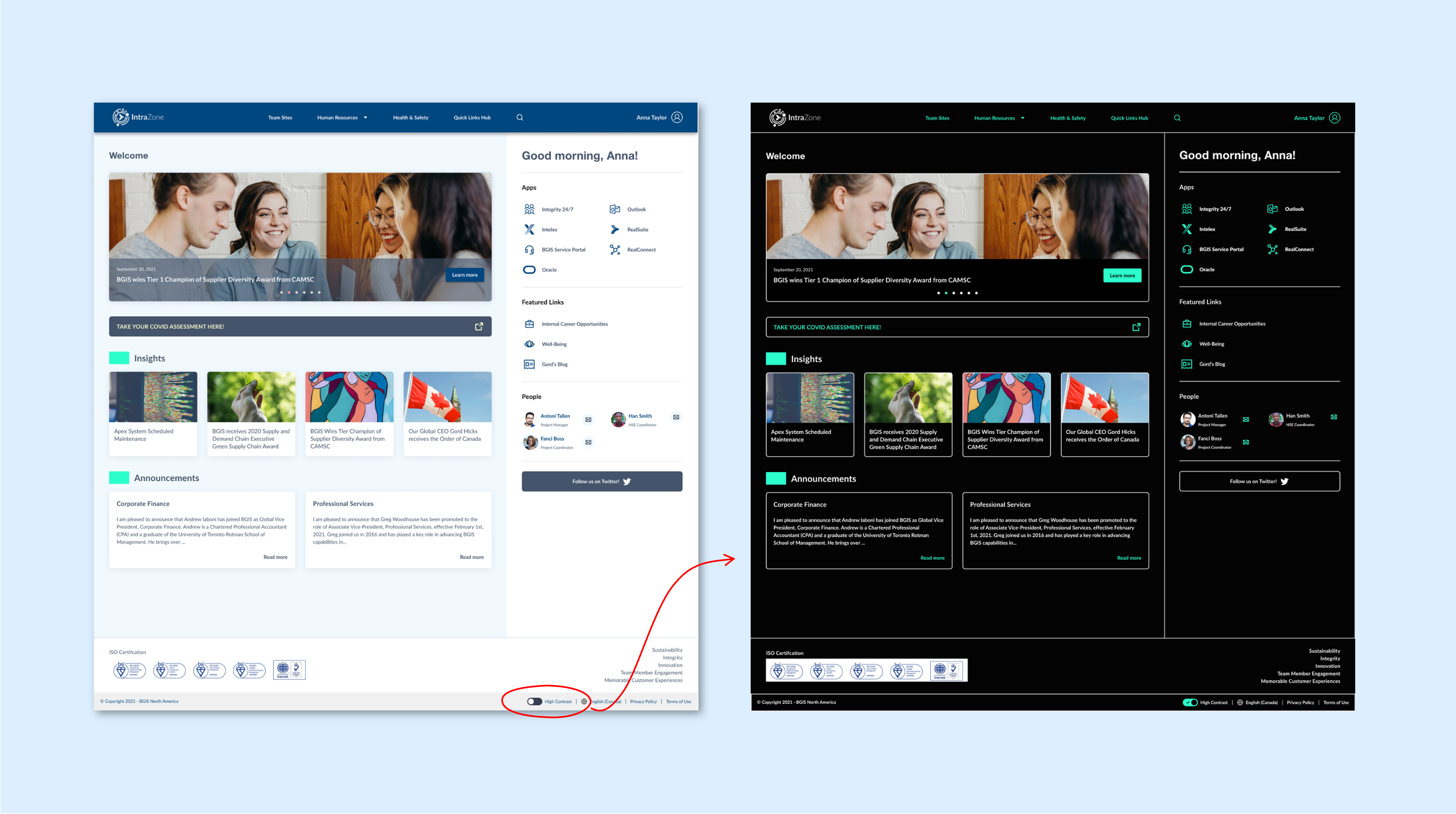This screenshot has height=814, width=1456.
Task: Open Anna Taylor profile icon in dark mode
Action: 1334,118
